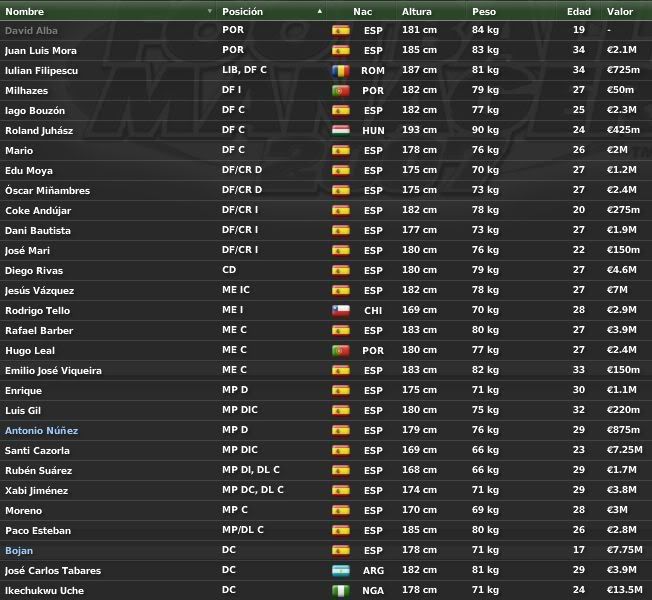Screen dimensions: 652x600
Task: Select the Diego Rivas name
Action: [x=34, y=271]
